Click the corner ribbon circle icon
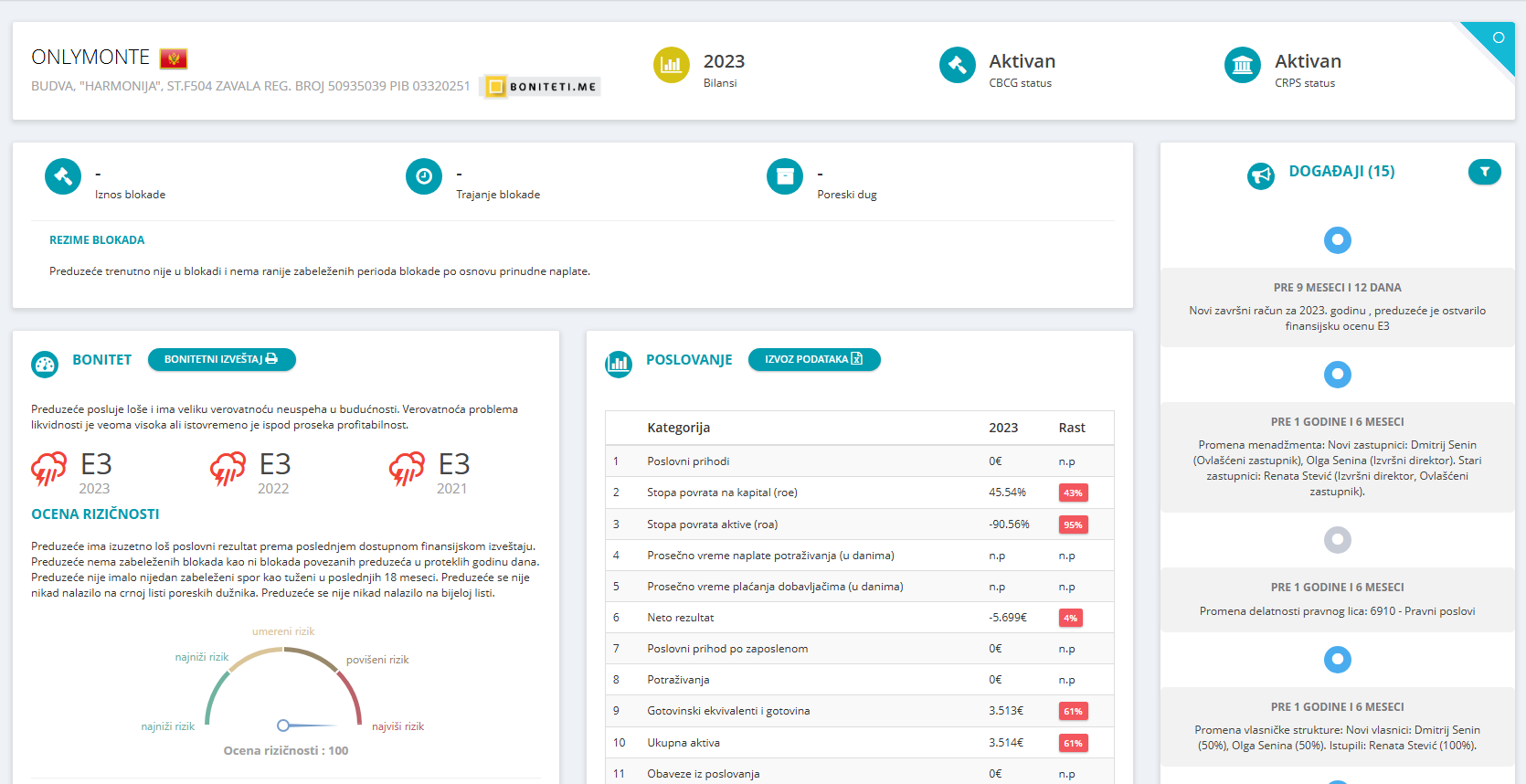The height and width of the screenshot is (784, 1526). pyautogui.click(x=1499, y=38)
